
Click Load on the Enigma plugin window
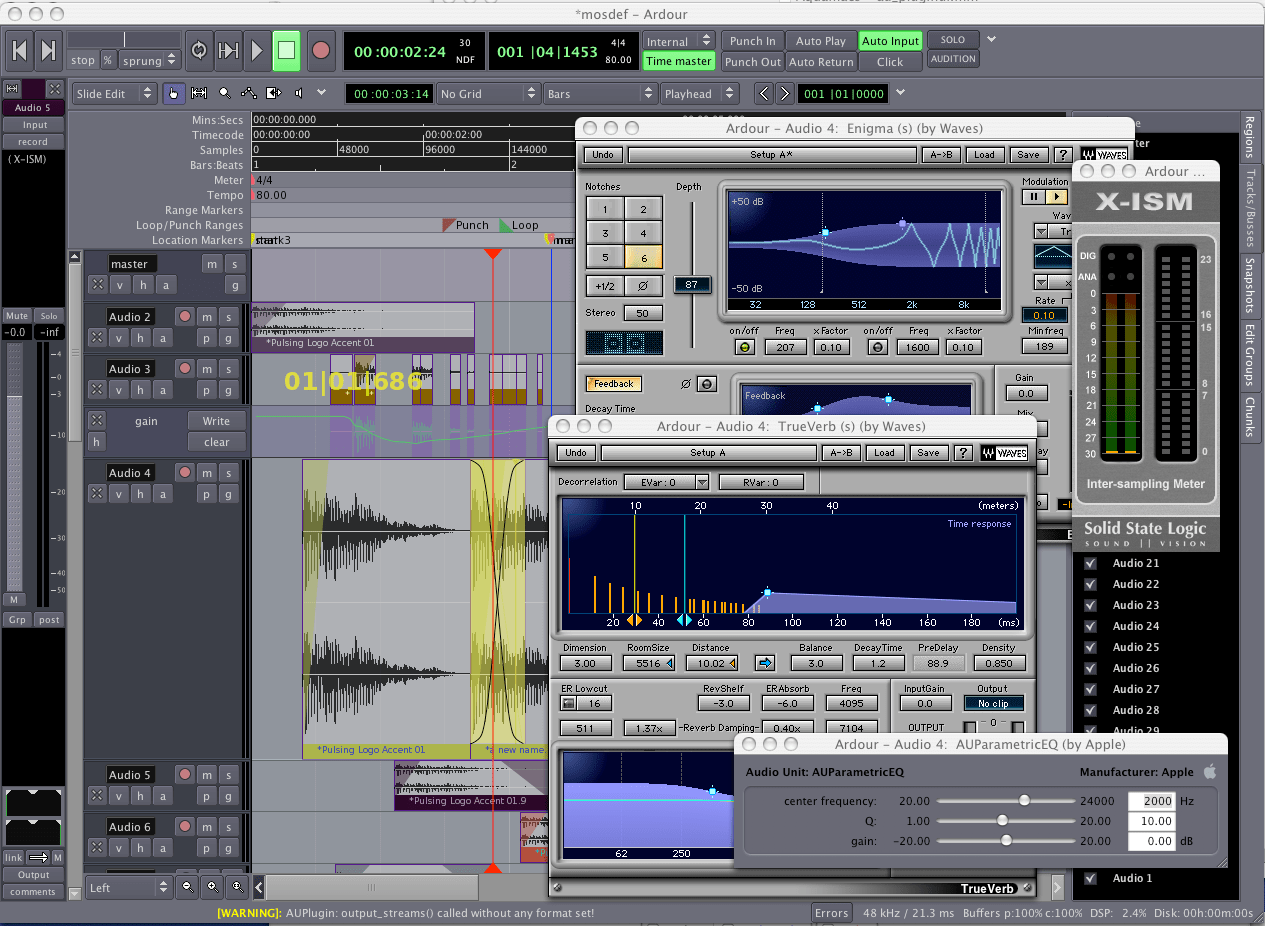coord(985,155)
